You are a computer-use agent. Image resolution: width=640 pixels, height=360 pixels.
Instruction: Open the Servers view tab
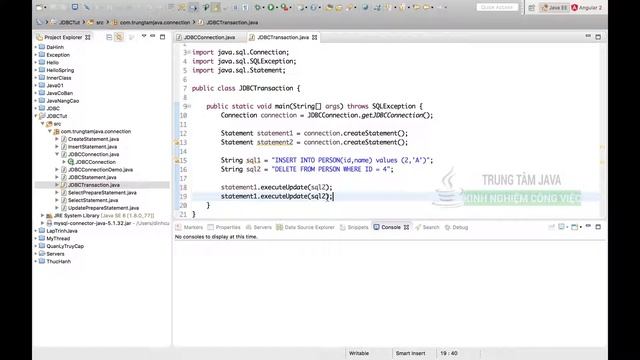(258, 227)
